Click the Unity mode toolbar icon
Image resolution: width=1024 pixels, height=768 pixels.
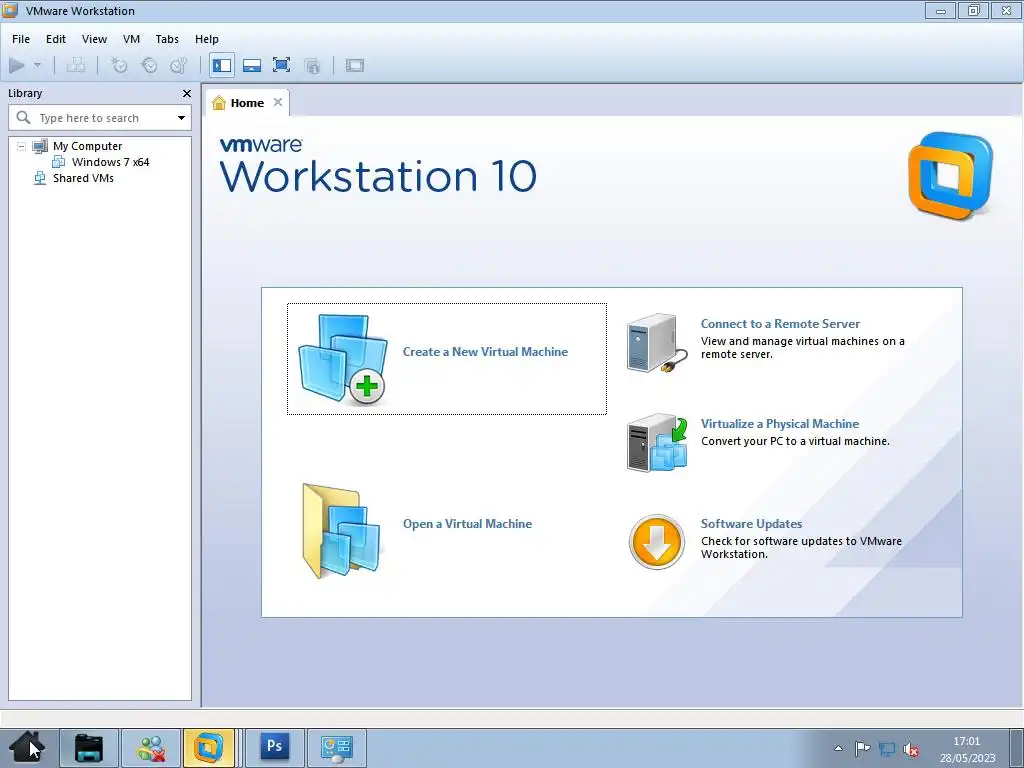(x=312, y=65)
